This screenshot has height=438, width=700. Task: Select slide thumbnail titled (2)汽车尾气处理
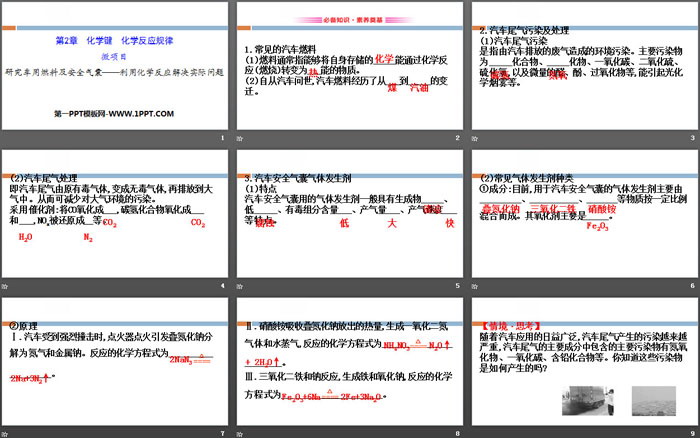tap(115, 213)
